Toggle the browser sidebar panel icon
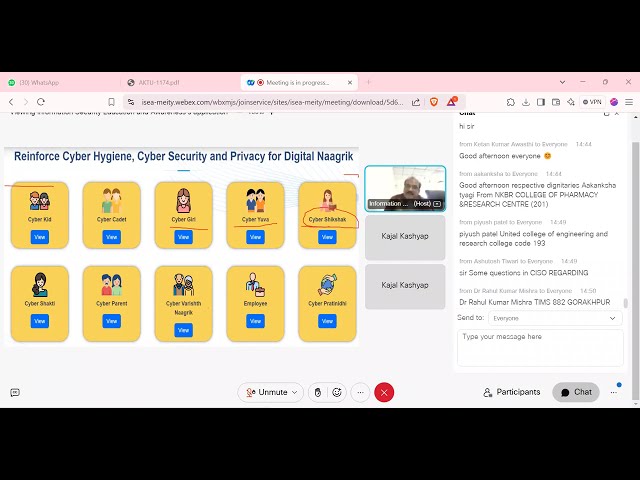Image resolution: width=640 pixels, height=480 pixels. 541,102
